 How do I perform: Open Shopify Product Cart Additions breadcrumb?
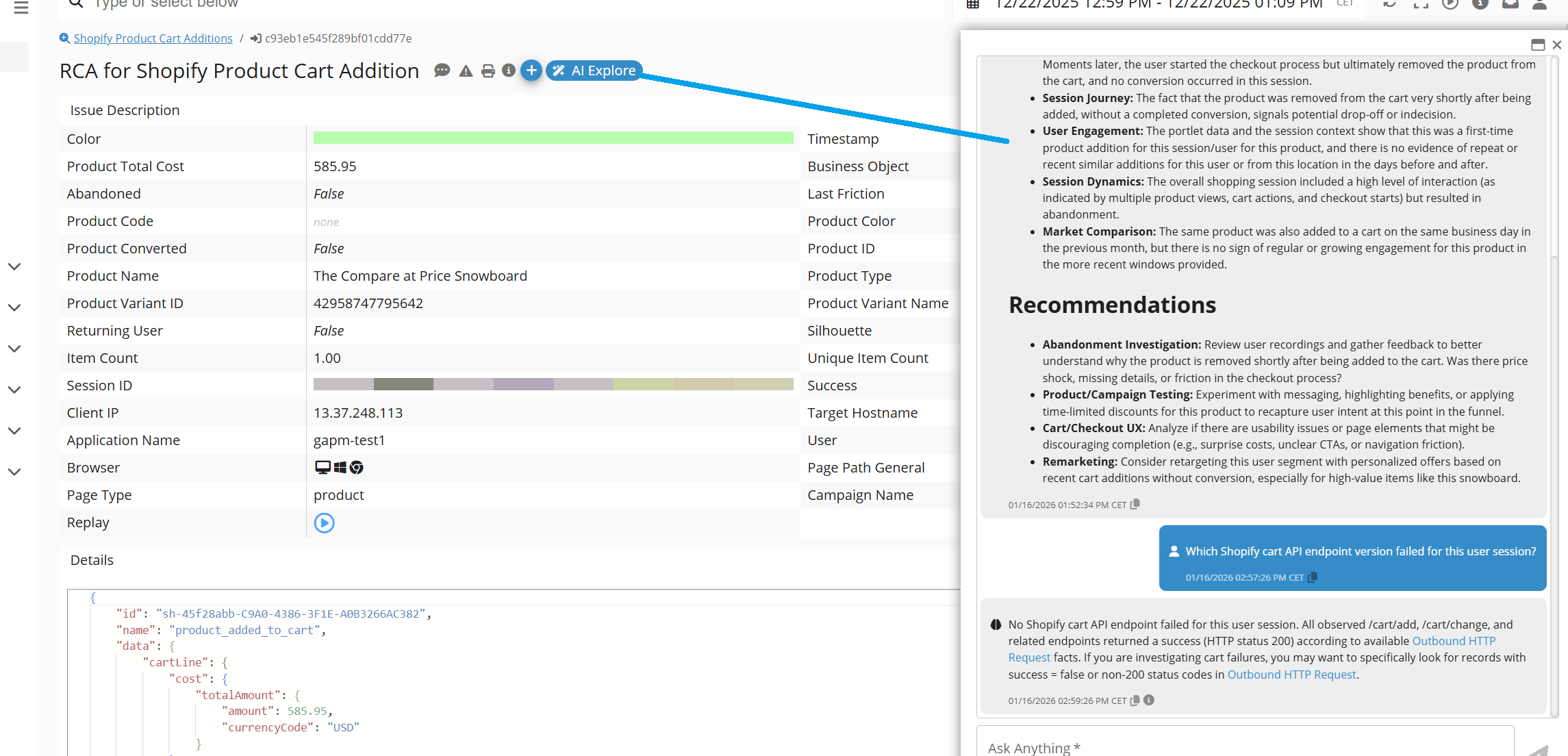[153, 38]
